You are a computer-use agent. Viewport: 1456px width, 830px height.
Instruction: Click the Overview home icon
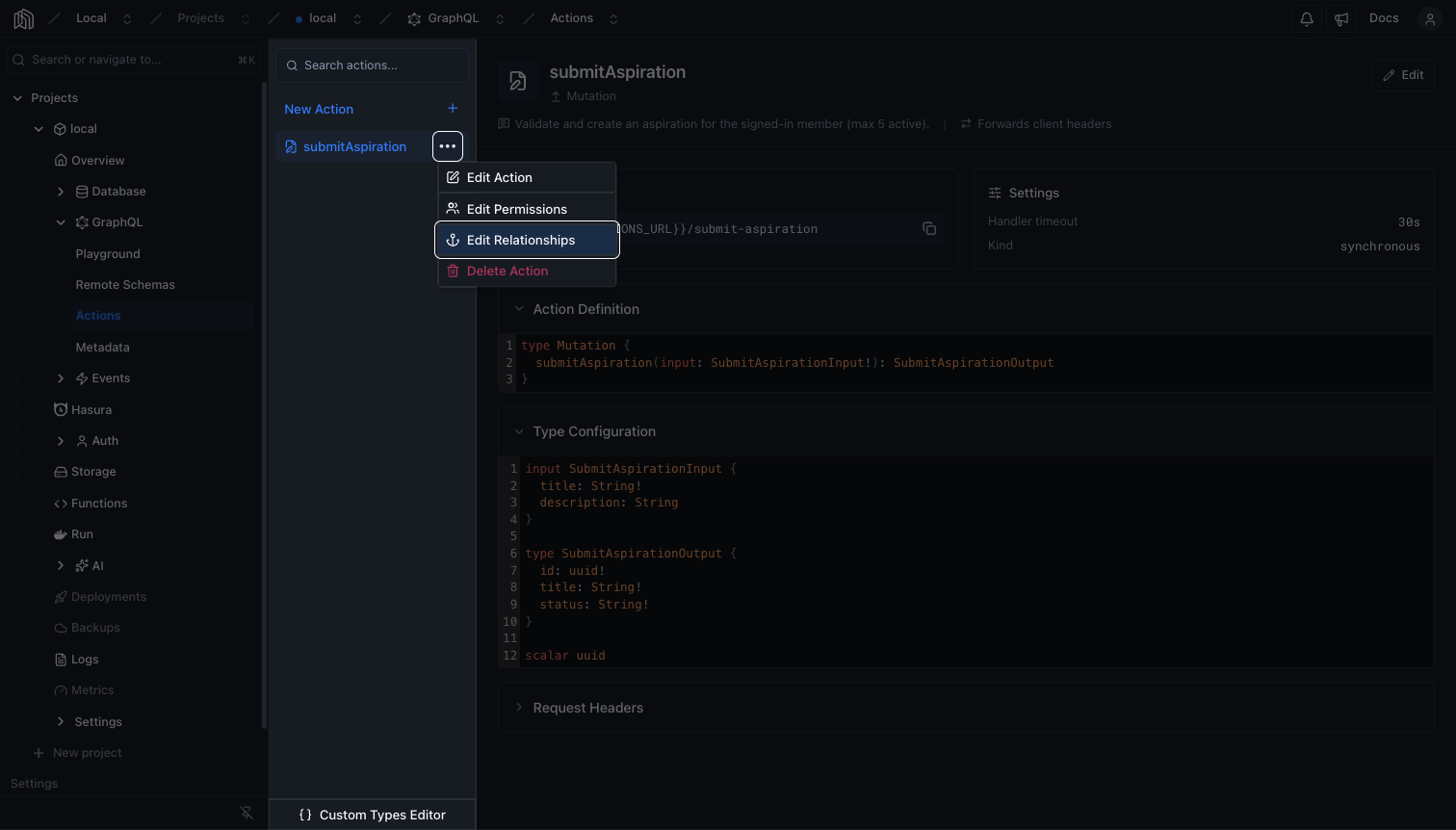pos(61,160)
